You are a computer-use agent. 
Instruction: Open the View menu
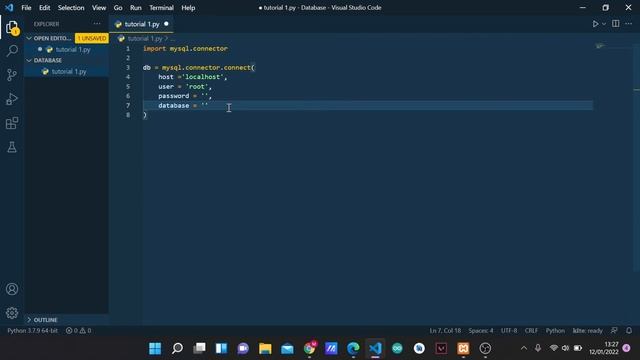click(x=99, y=8)
